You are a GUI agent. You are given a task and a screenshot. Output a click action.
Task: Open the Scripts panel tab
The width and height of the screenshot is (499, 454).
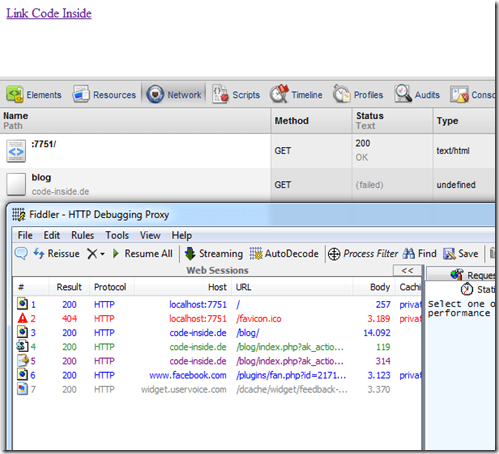coord(236,95)
